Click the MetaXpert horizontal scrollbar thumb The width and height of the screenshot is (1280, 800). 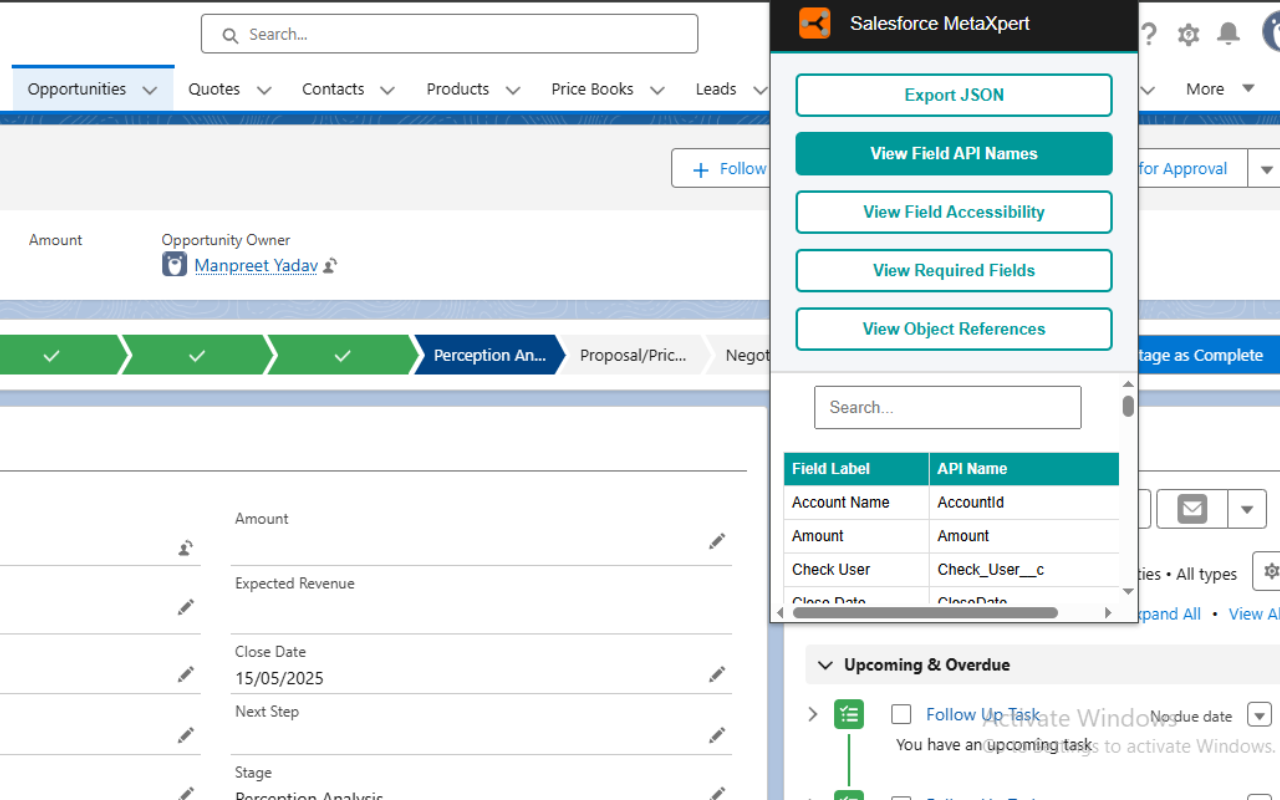(x=923, y=612)
